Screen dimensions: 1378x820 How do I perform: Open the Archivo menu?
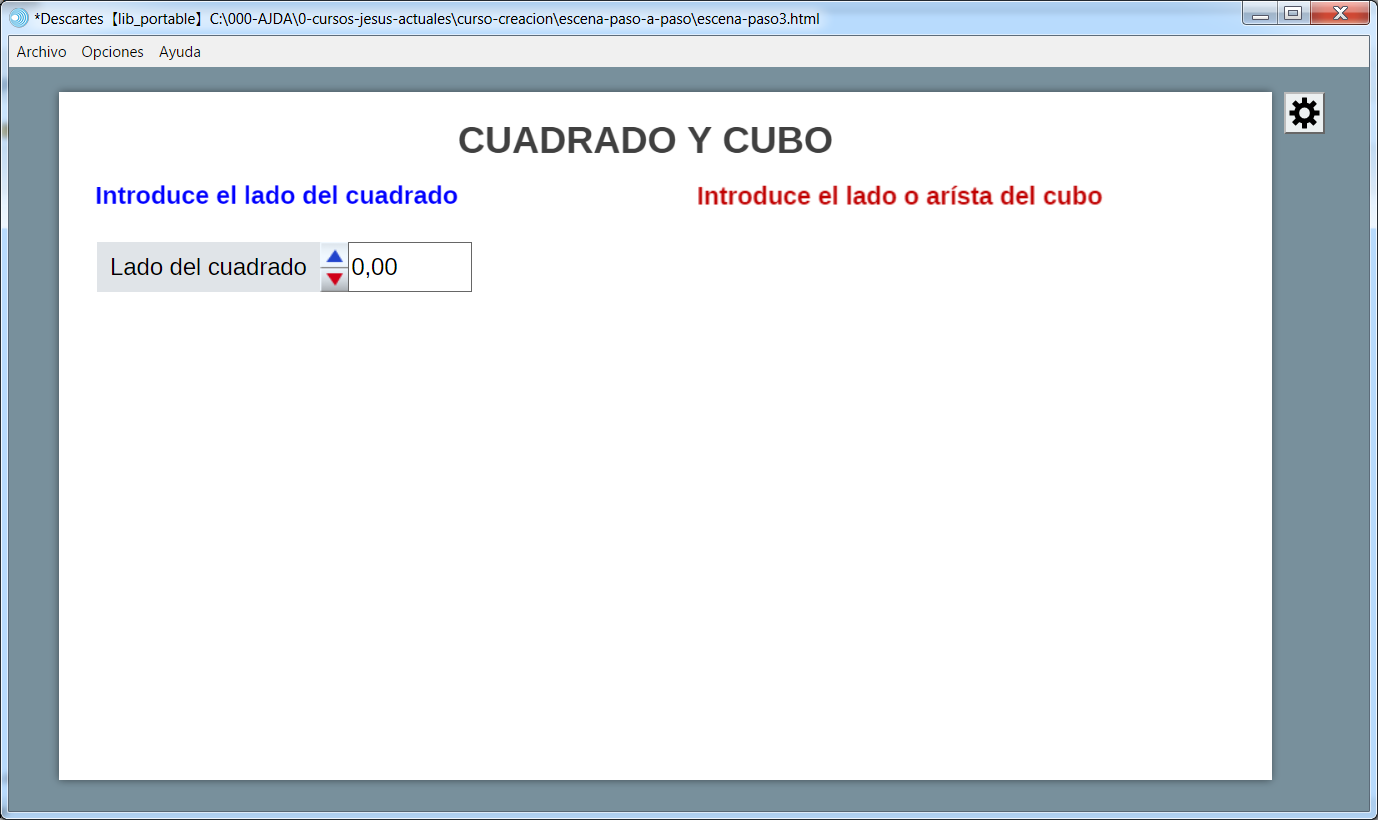pyautogui.click(x=41, y=52)
